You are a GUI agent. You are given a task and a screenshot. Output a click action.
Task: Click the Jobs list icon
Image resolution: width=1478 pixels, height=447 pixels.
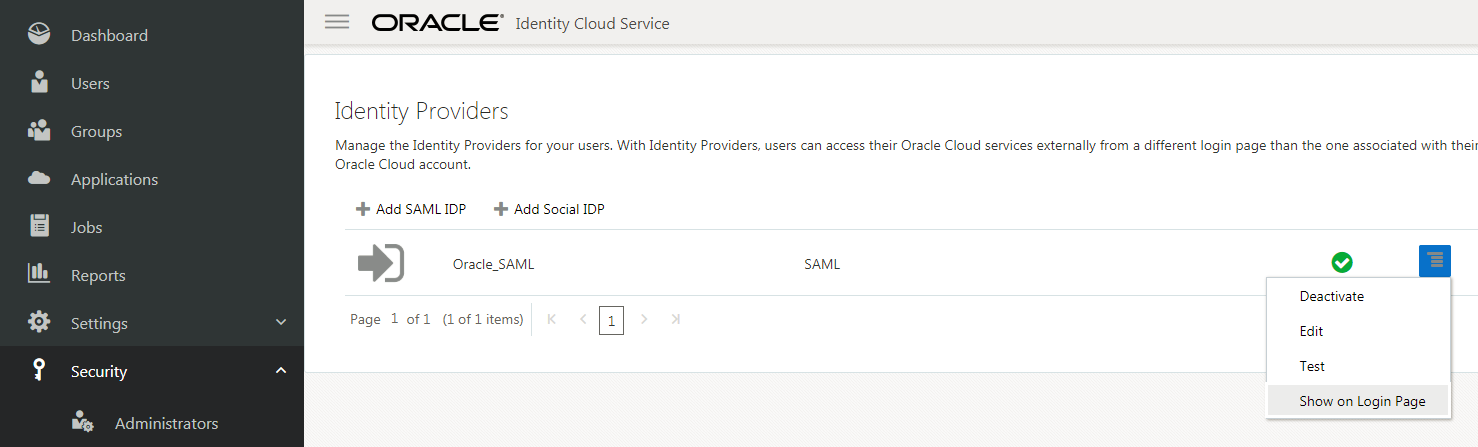coord(39,227)
